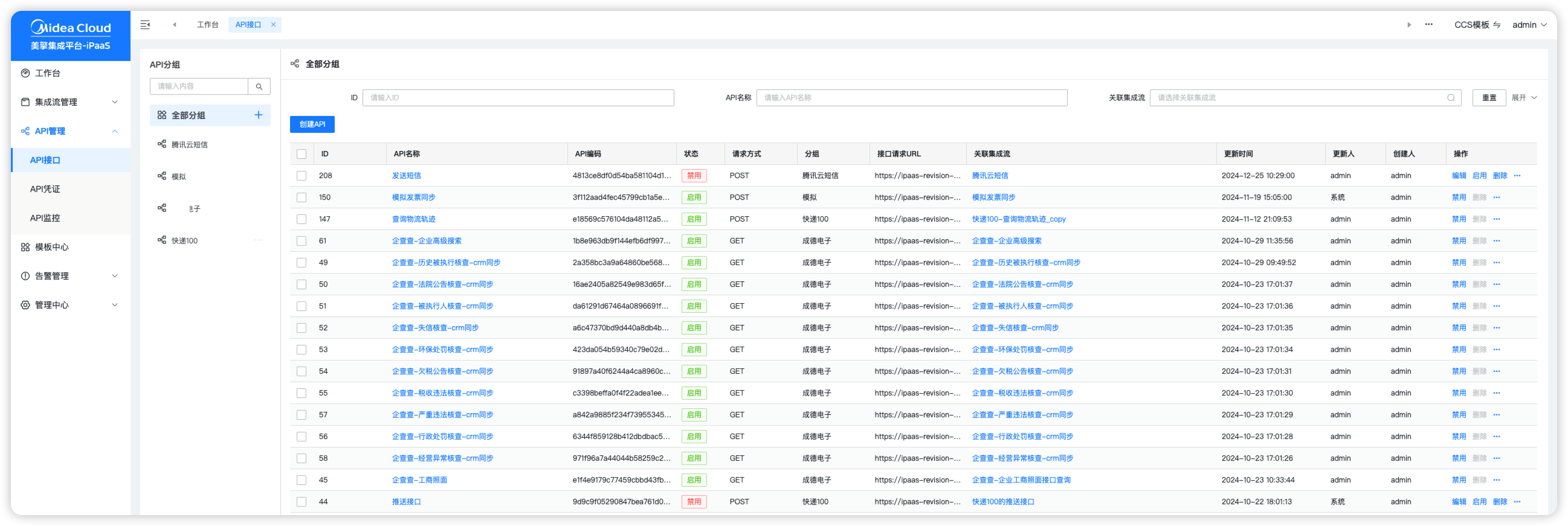Click the 创建API button
The width and height of the screenshot is (1568, 526).
click(312, 124)
